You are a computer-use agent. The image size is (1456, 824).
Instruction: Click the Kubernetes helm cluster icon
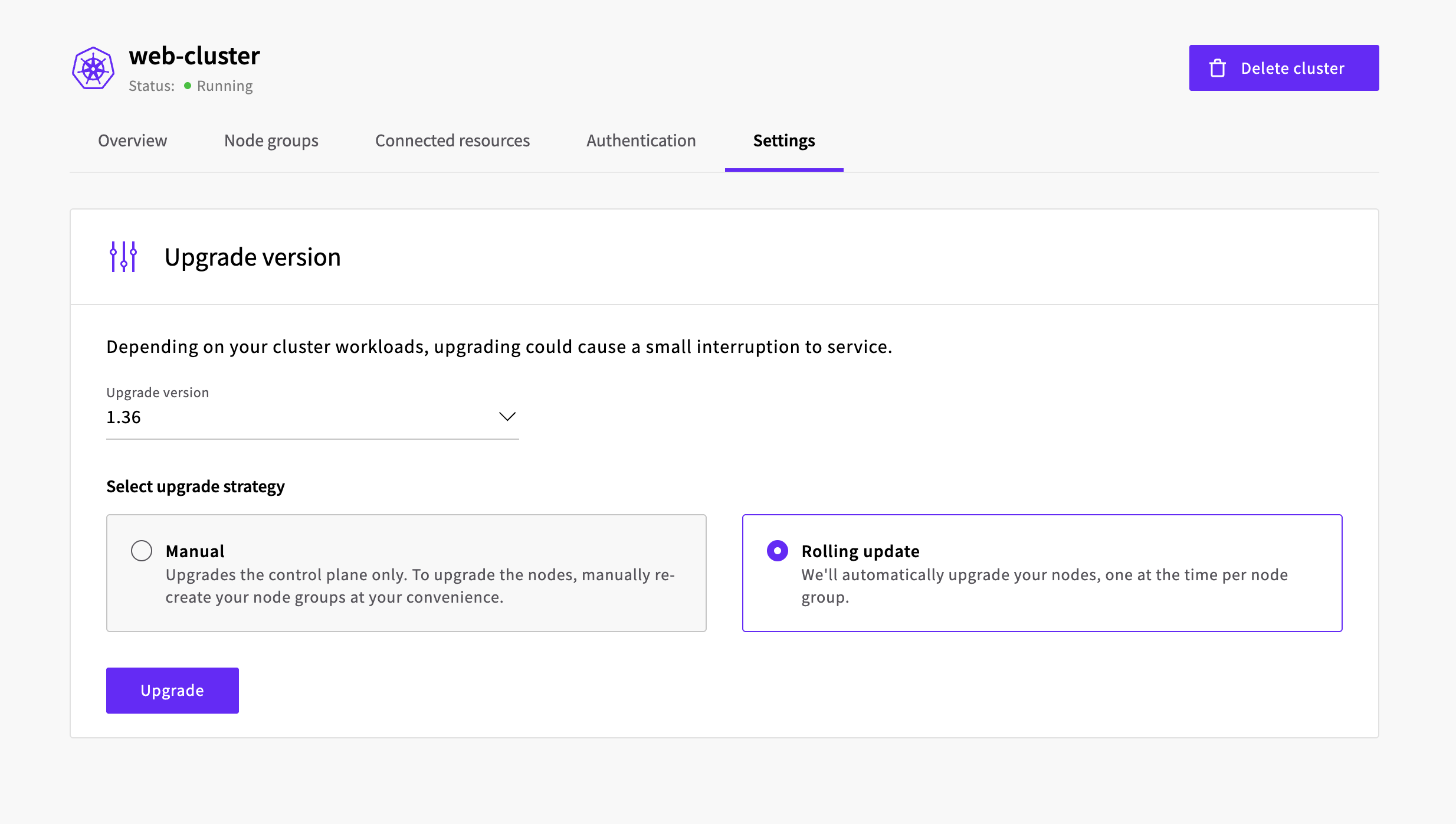pyautogui.click(x=93, y=68)
